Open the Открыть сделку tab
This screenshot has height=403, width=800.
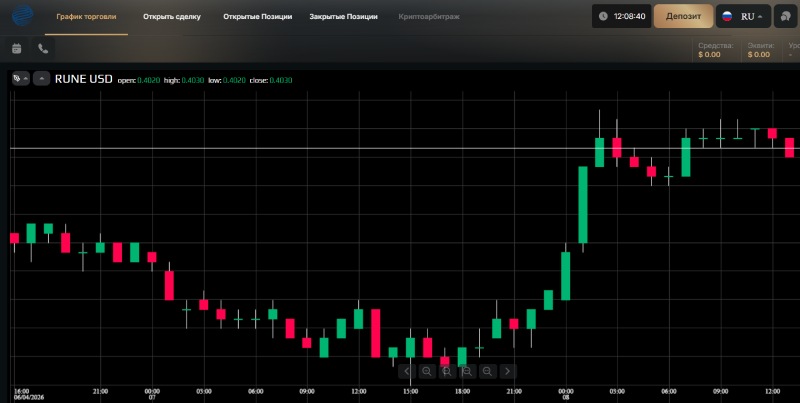[x=172, y=17]
